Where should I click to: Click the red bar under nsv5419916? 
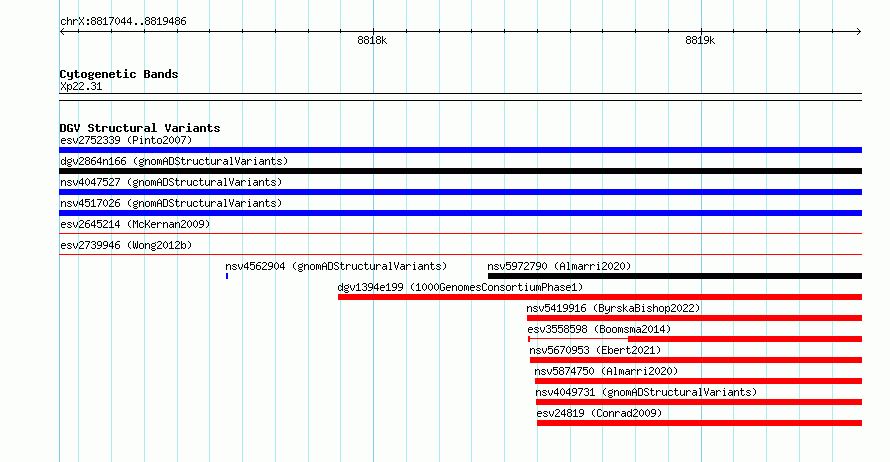coord(694,318)
